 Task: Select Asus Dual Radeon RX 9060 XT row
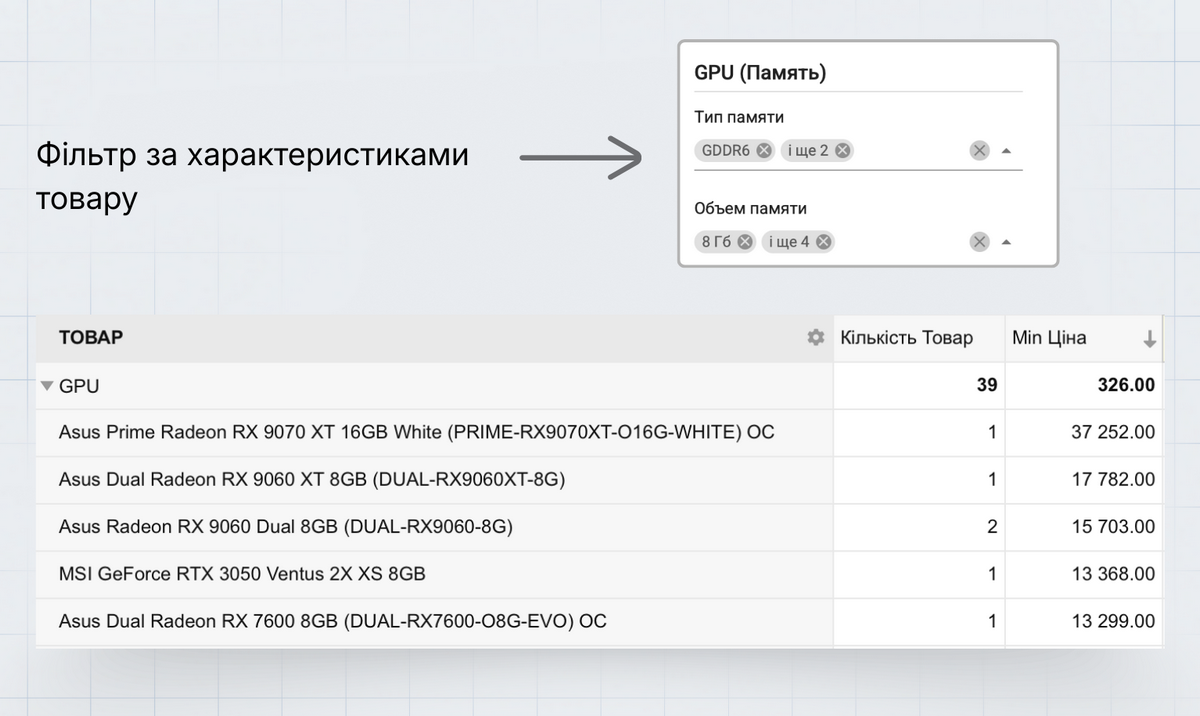click(312, 480)
